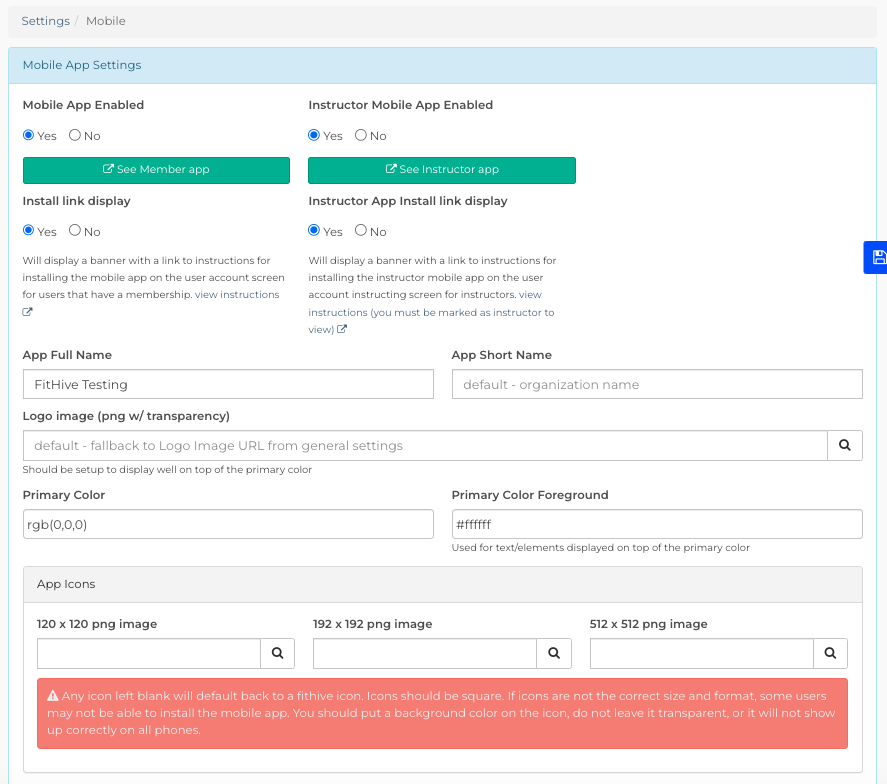Screen dimensions: 887x784
Task: Browse for 512 x 512 icon image
Action: point(830,653)
